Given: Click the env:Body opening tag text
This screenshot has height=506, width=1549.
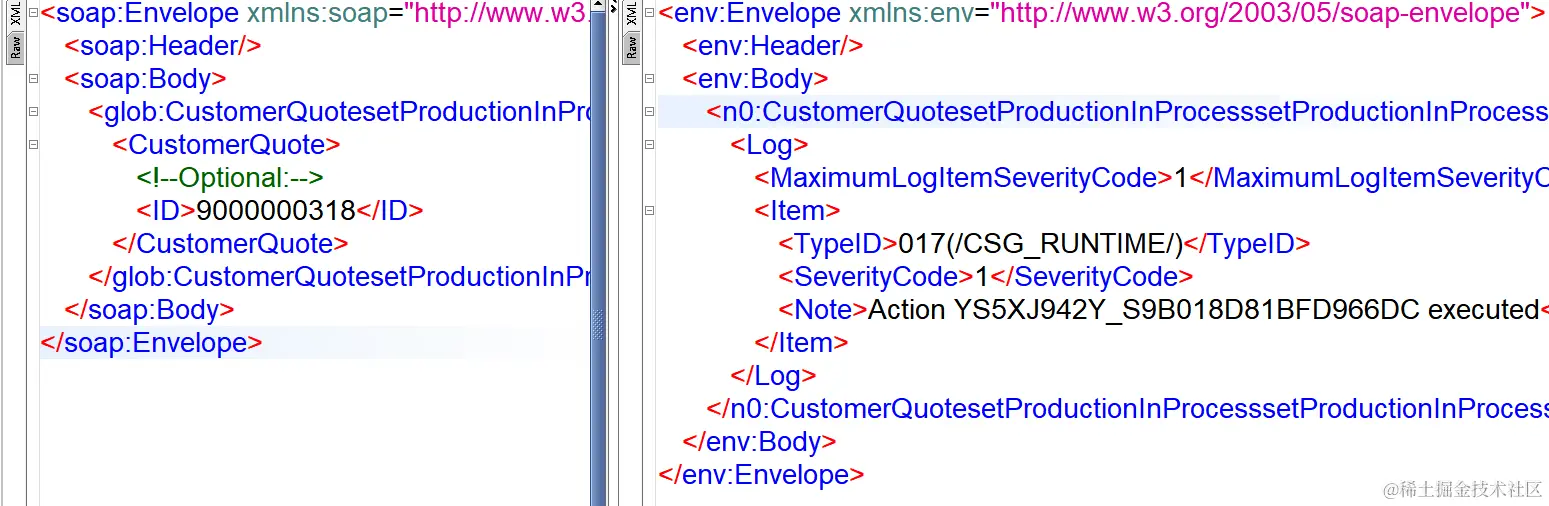Looking at the screenshot, I should pos(755,79).
